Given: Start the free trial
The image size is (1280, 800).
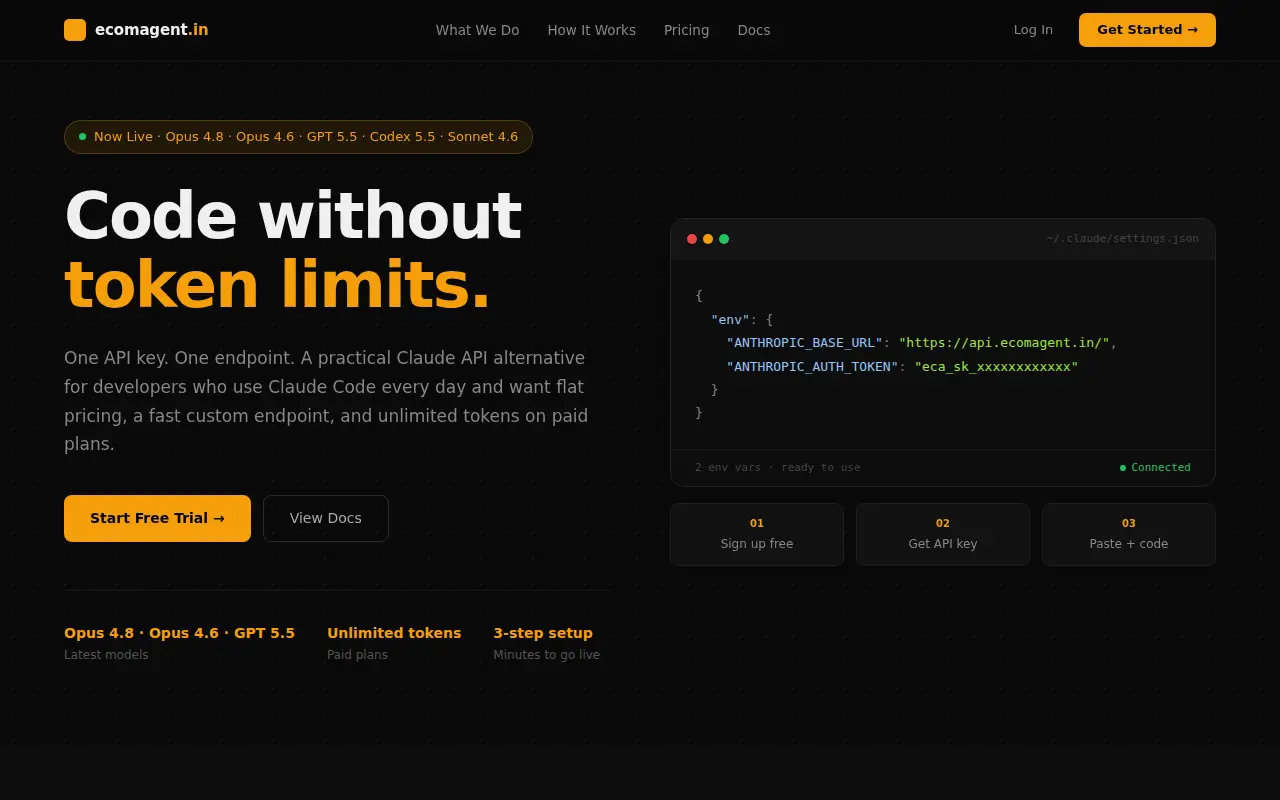Looking at the screenshot, I should pyautogui.click(x=157, y=518).
